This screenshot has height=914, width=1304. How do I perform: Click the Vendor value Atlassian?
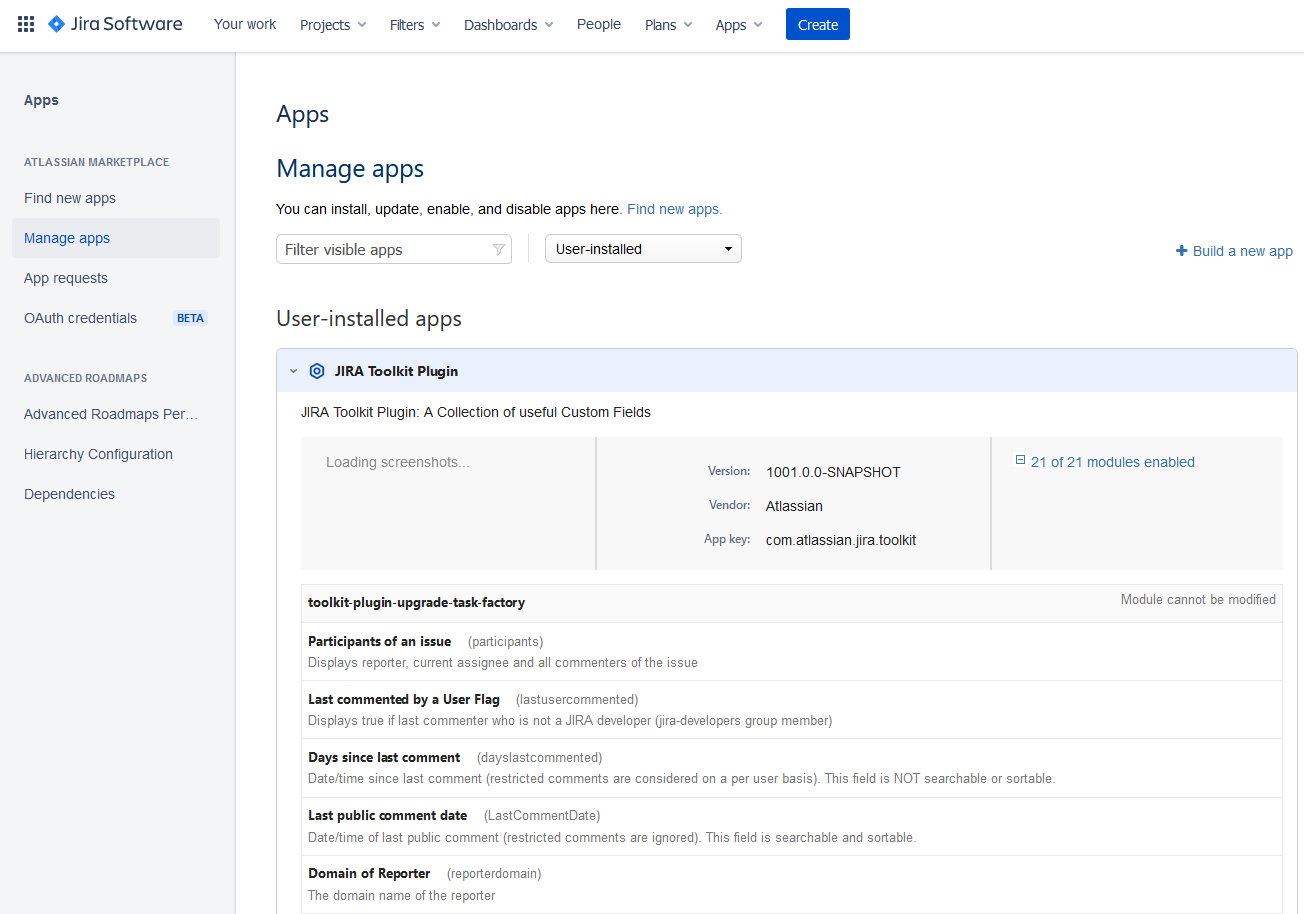coord(794,506)
